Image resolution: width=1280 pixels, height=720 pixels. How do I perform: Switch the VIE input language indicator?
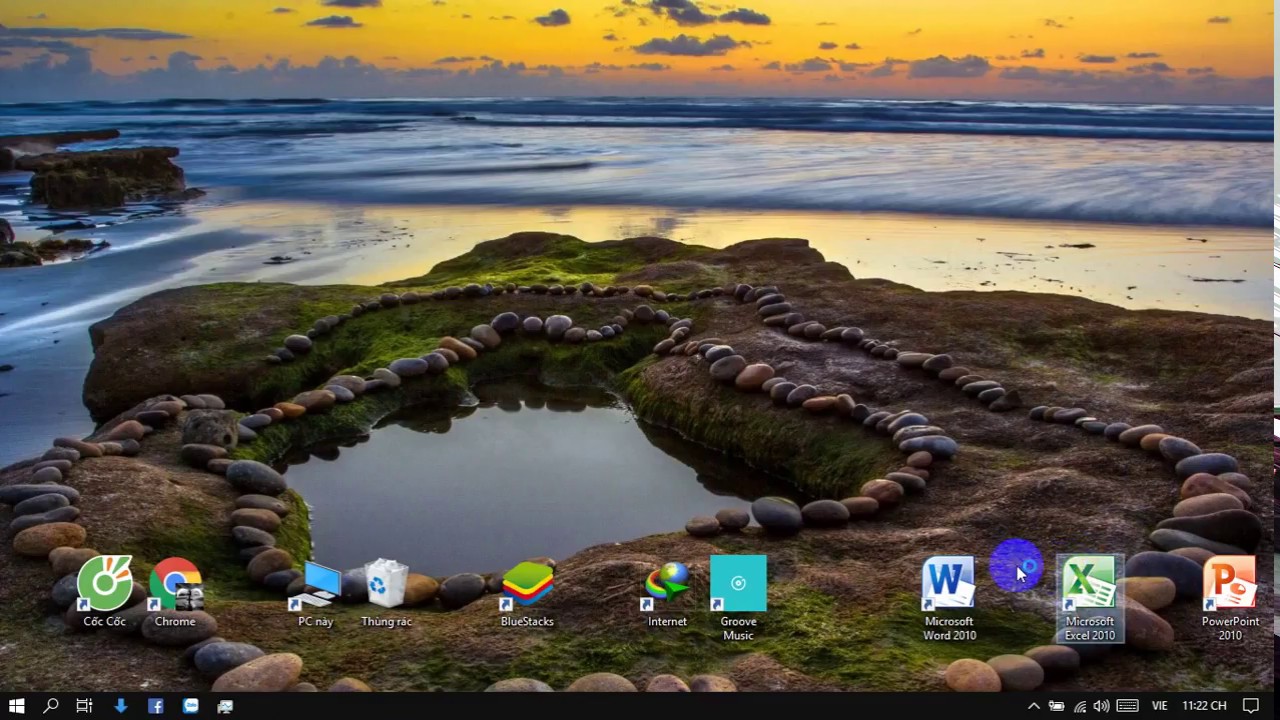pos(1160,706)
